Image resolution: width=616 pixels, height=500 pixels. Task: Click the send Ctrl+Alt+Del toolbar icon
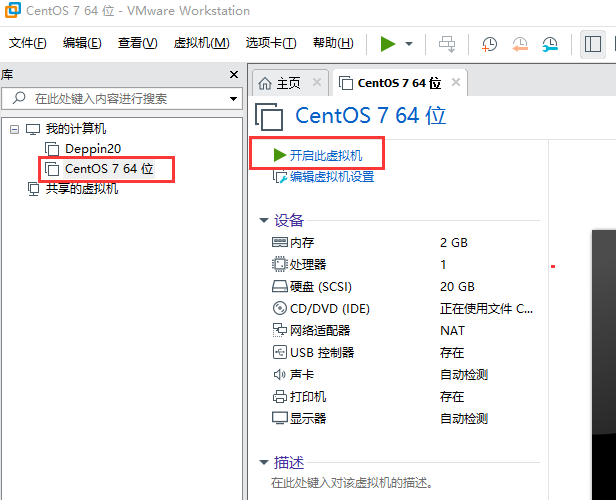tap(447, 44)
